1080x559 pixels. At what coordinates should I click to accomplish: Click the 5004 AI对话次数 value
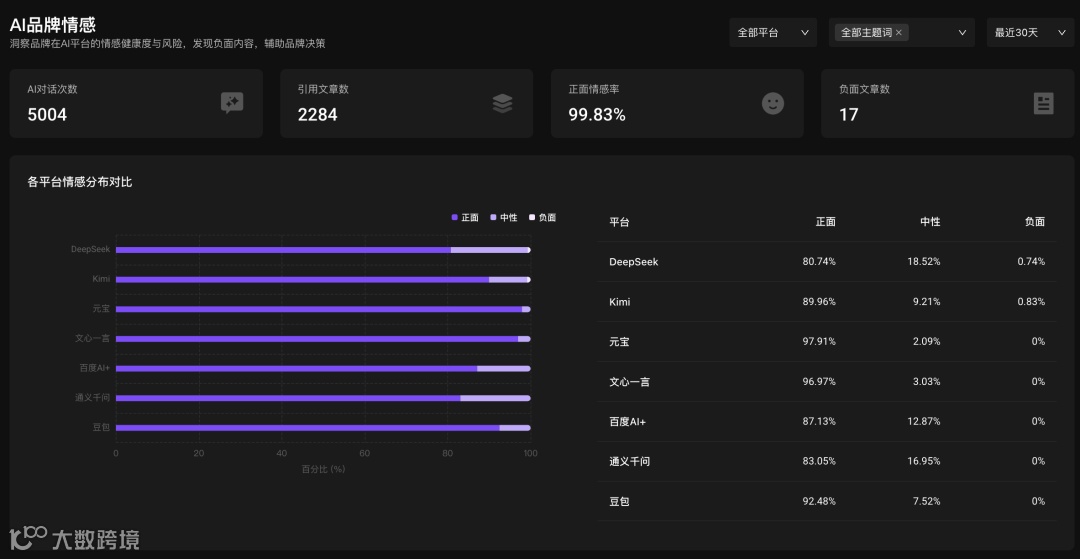tap(48, 114)
